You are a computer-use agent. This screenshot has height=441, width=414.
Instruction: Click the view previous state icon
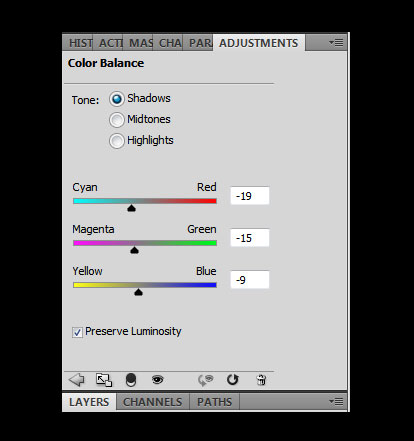(205, 380)
